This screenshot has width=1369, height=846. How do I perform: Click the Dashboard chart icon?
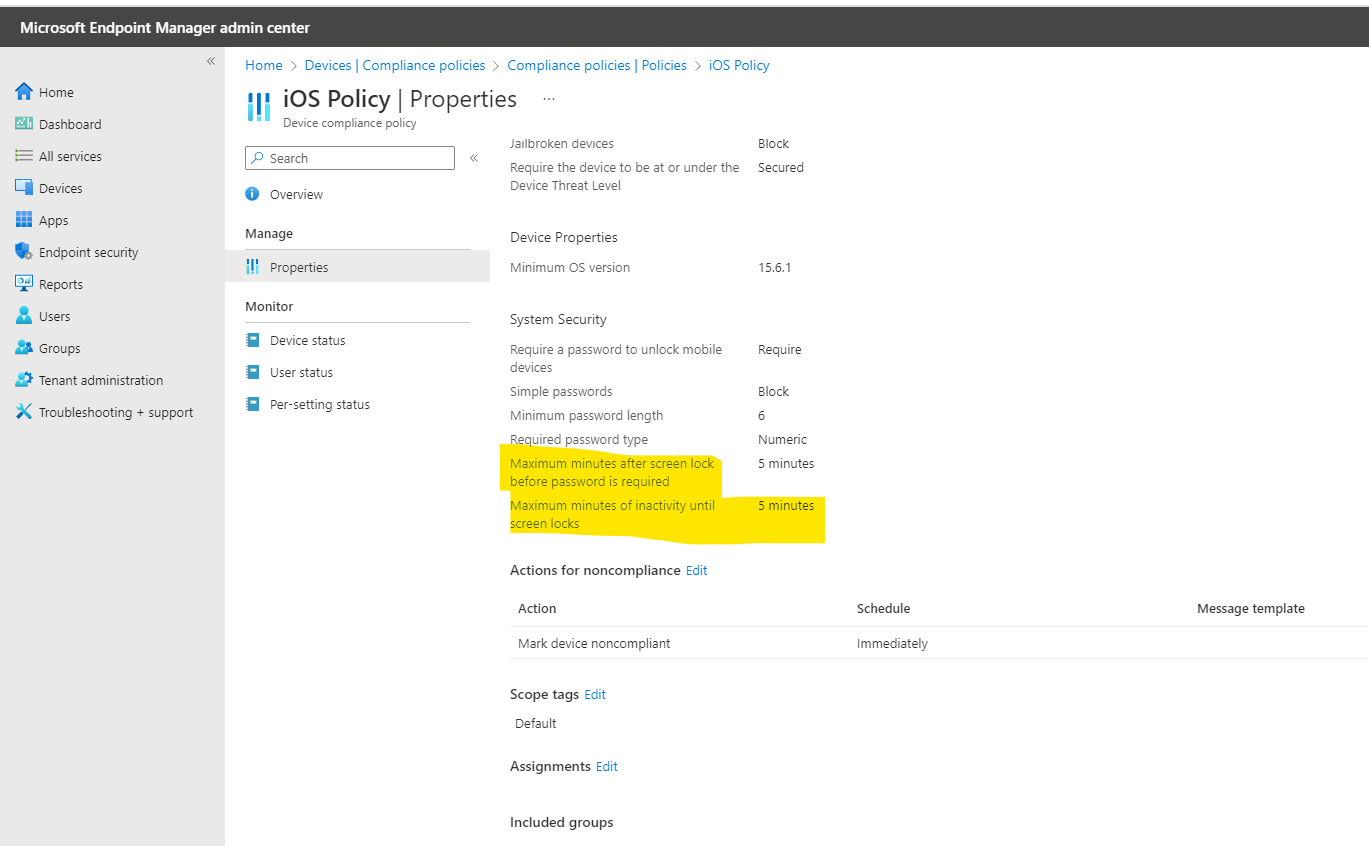pyautogui.click(x=24, y=124)
